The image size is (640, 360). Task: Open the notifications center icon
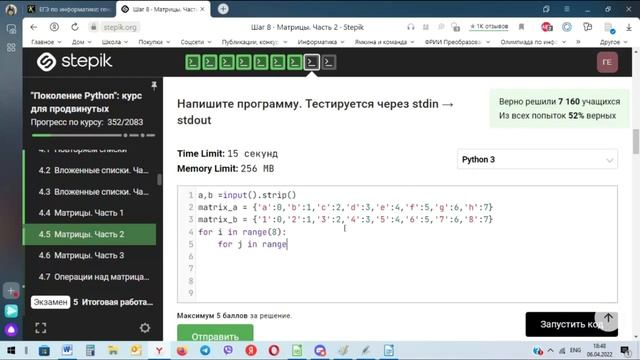click(625, 350)
